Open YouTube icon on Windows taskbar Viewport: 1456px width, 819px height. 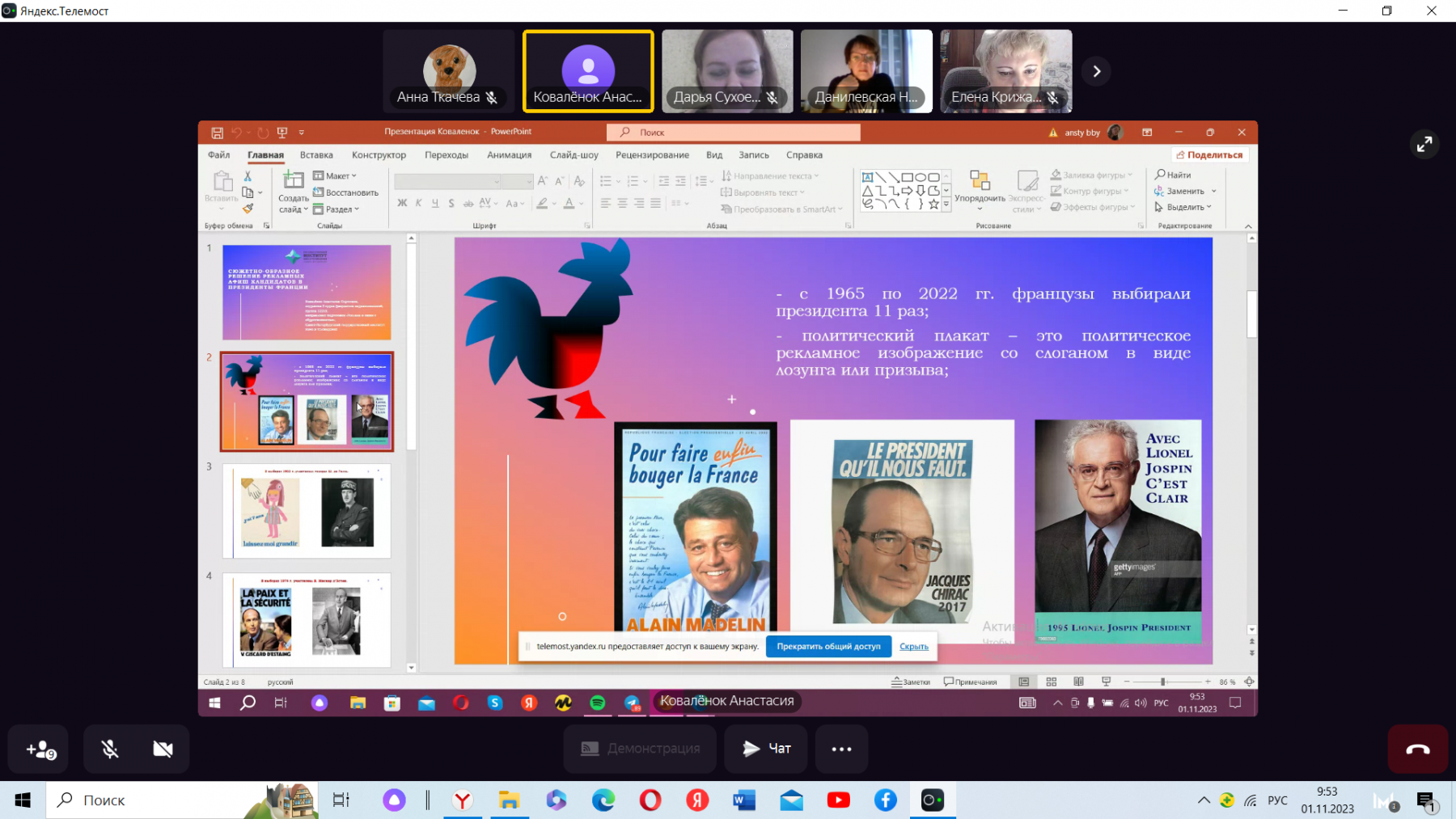point(838,800)
